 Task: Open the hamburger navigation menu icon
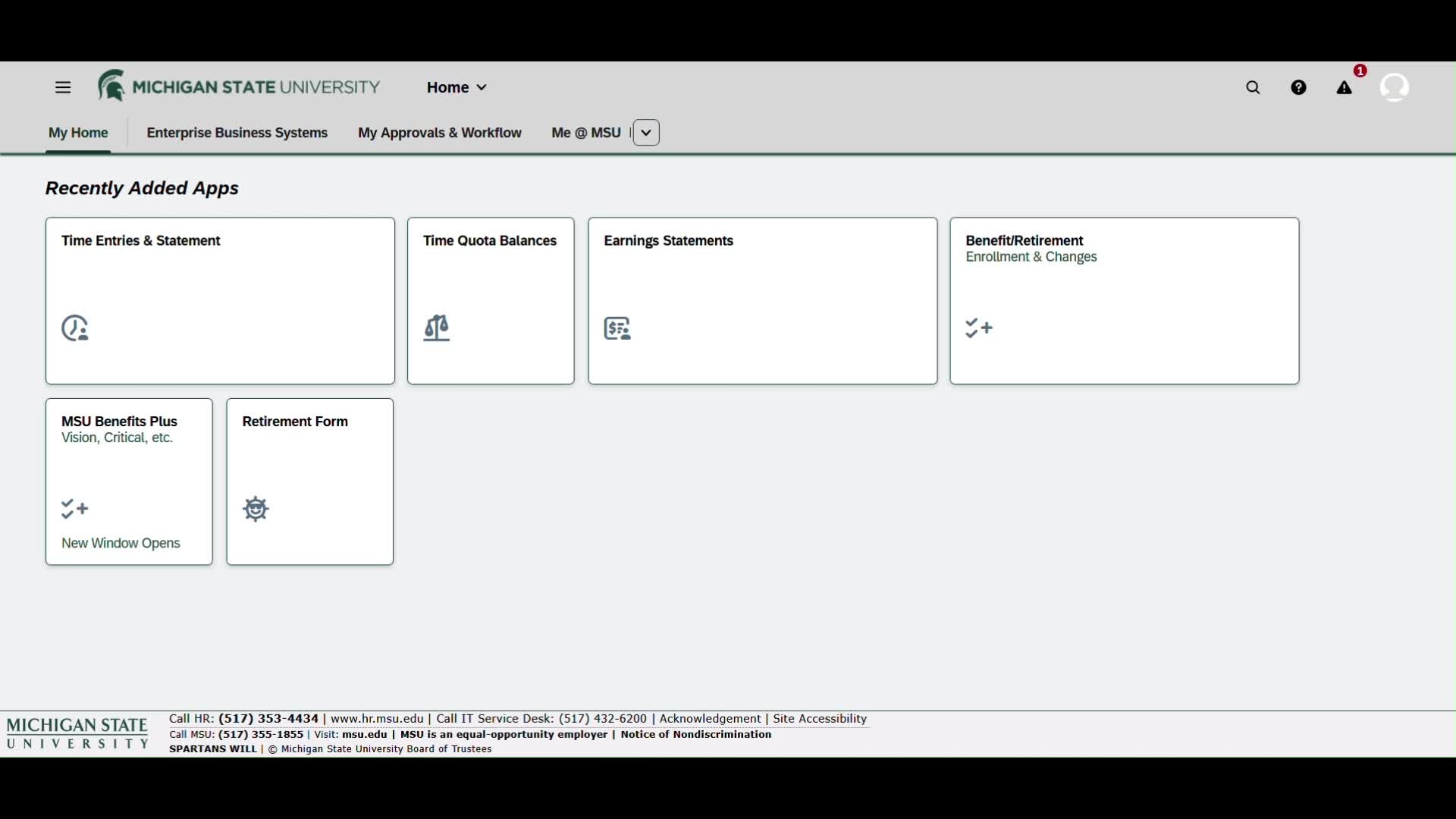[x=63, y=88]
